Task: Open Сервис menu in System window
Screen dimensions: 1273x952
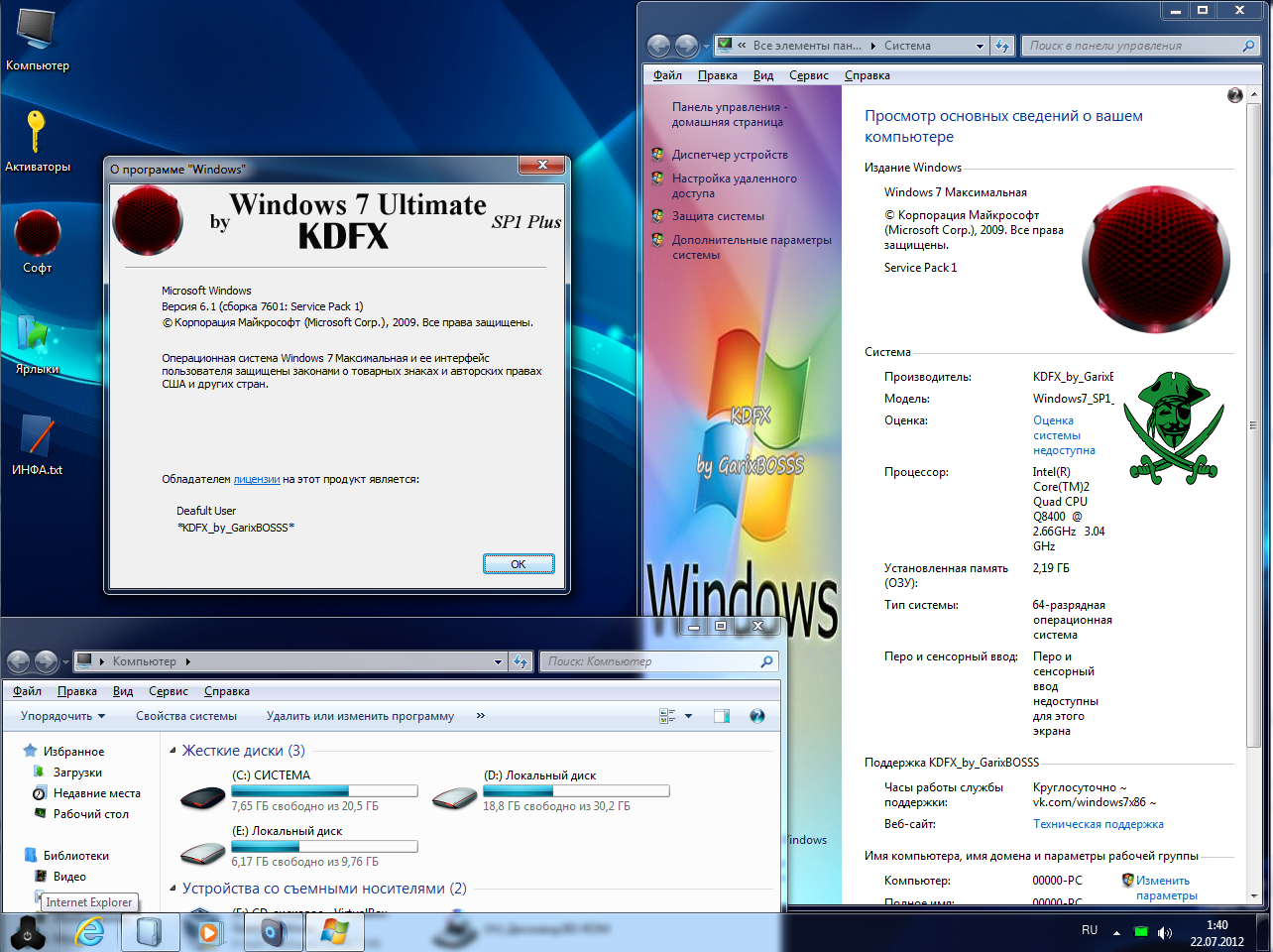Action: (x=809, y=75)
